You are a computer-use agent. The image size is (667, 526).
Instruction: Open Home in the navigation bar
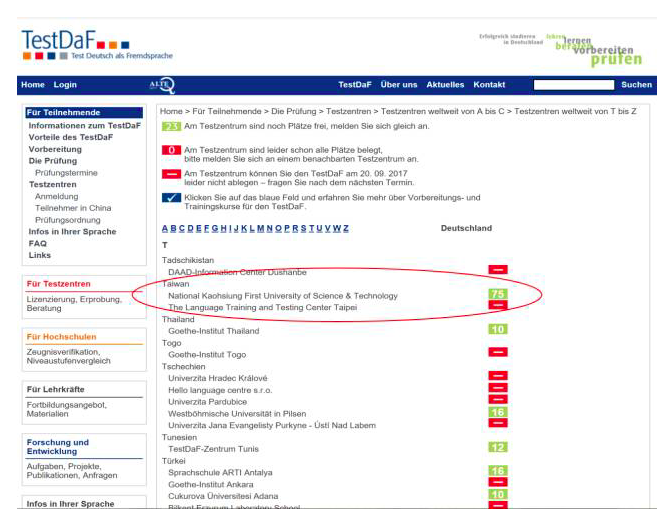[33, 85]
